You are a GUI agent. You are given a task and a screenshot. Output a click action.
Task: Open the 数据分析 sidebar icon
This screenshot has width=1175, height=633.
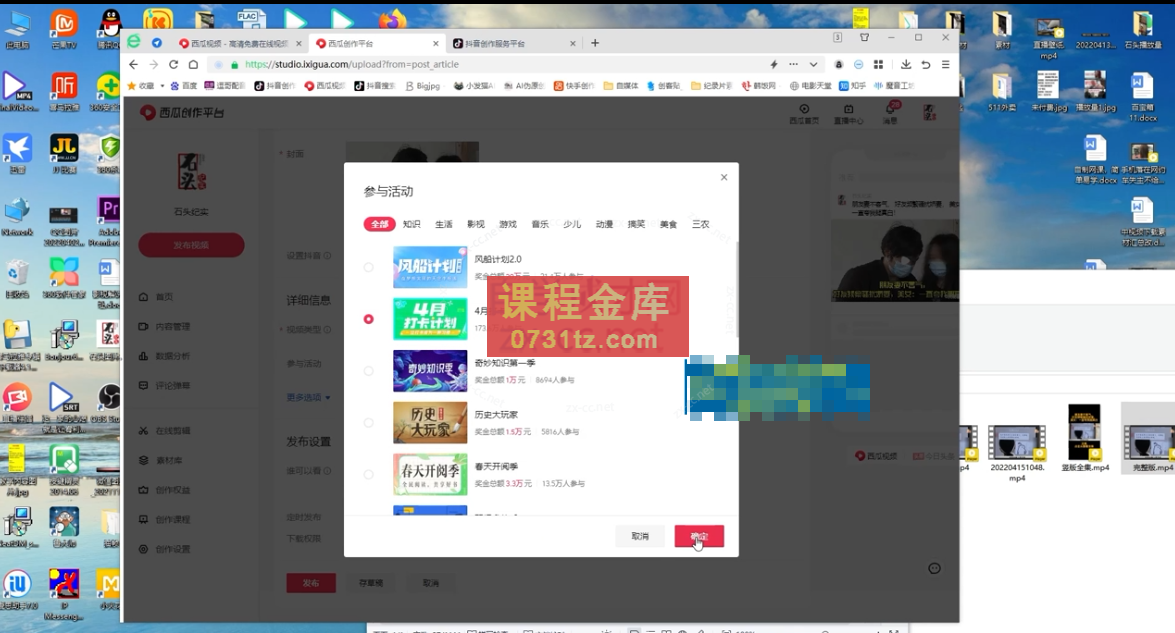click(x=143, y=356)
